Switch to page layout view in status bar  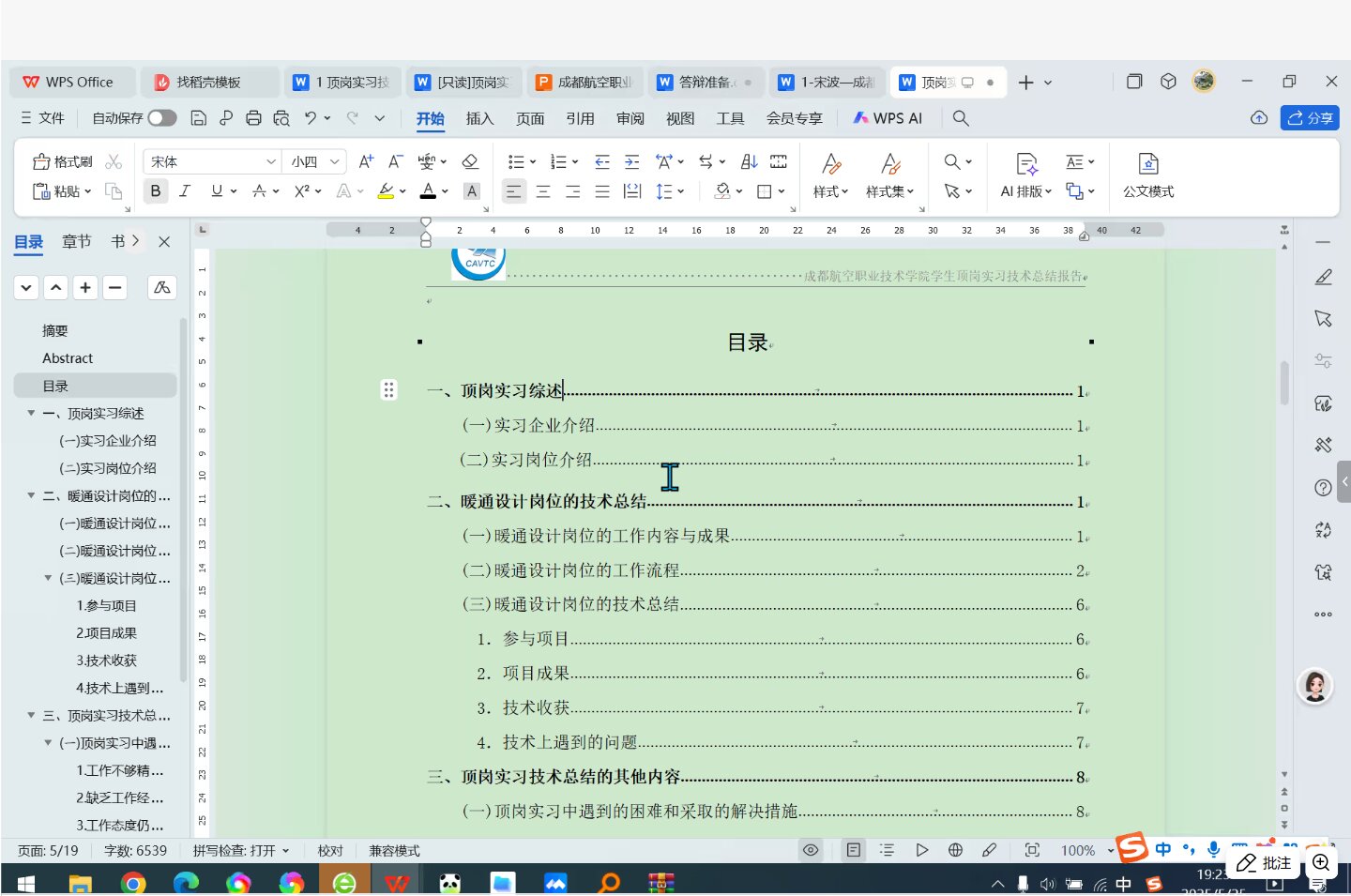[x=853, y=850]
